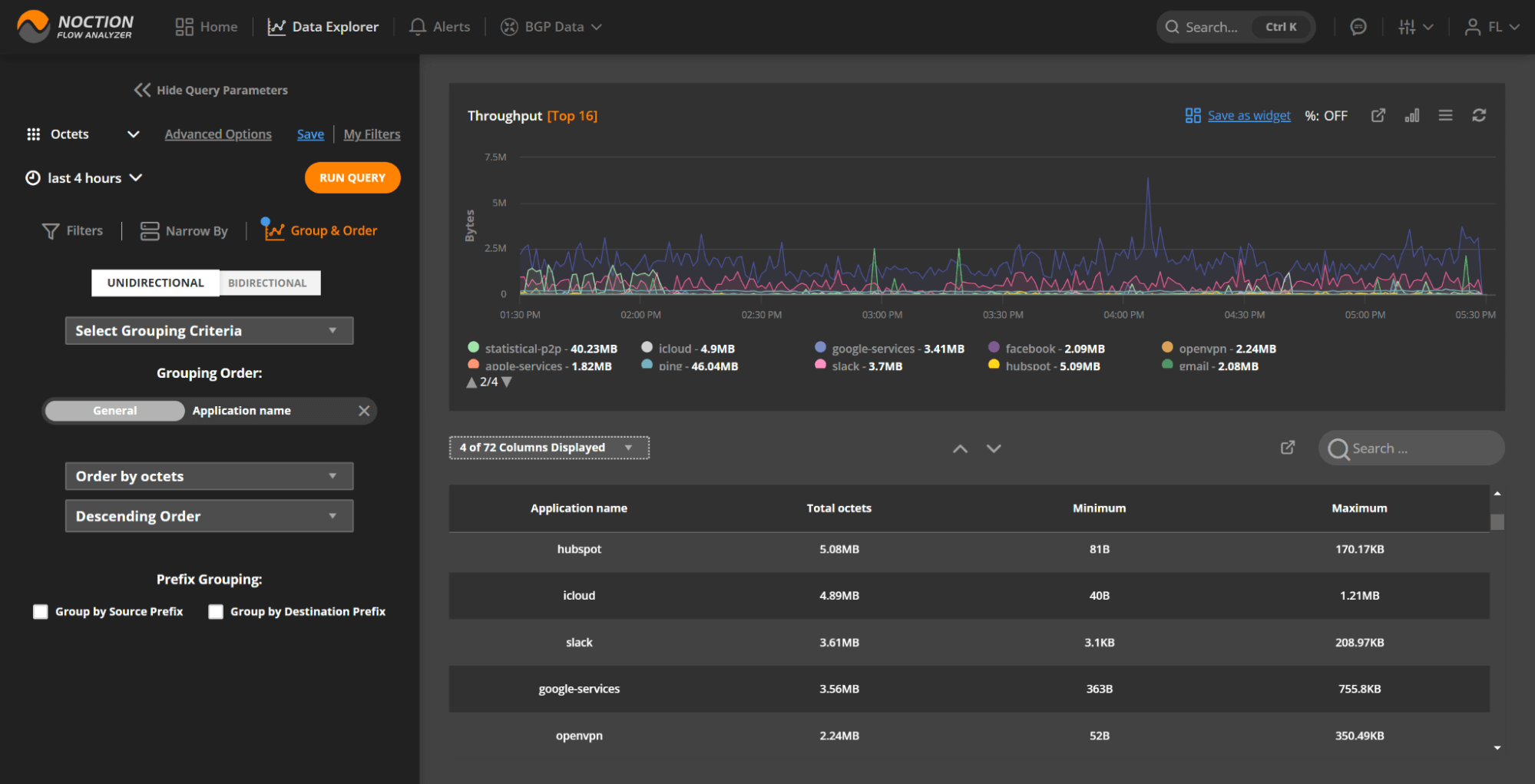Toggle statistical-p2p legend series

pyautogui.click(x=542, y=349)
